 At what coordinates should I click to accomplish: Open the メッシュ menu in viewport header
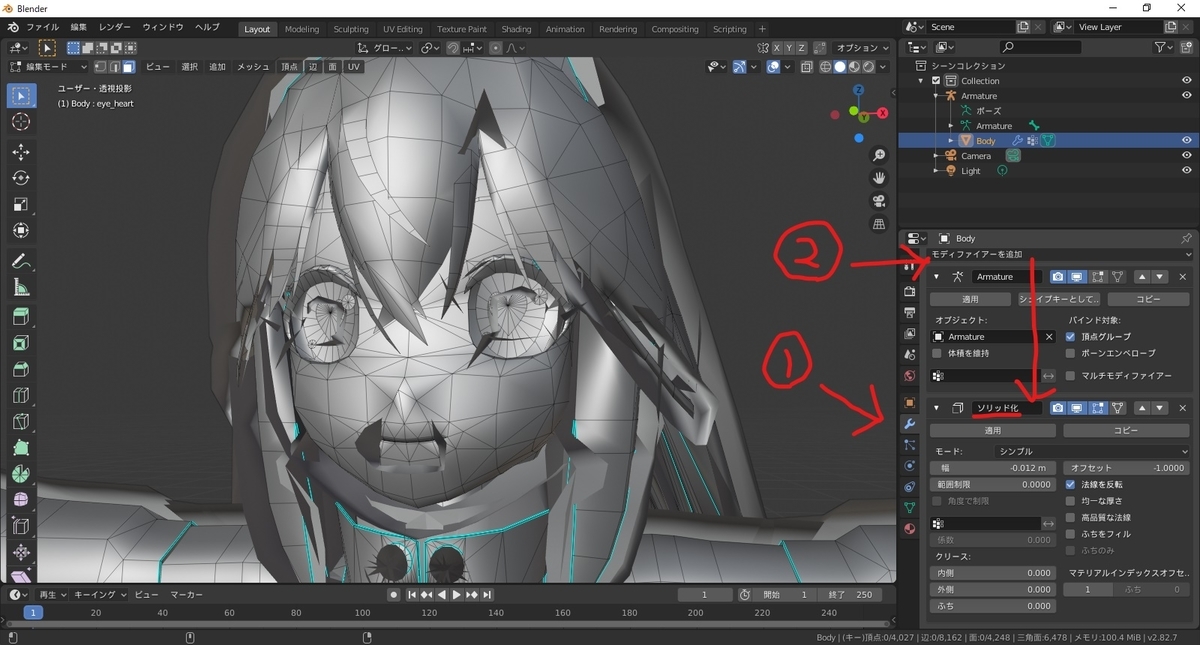(x=253, y=66)
